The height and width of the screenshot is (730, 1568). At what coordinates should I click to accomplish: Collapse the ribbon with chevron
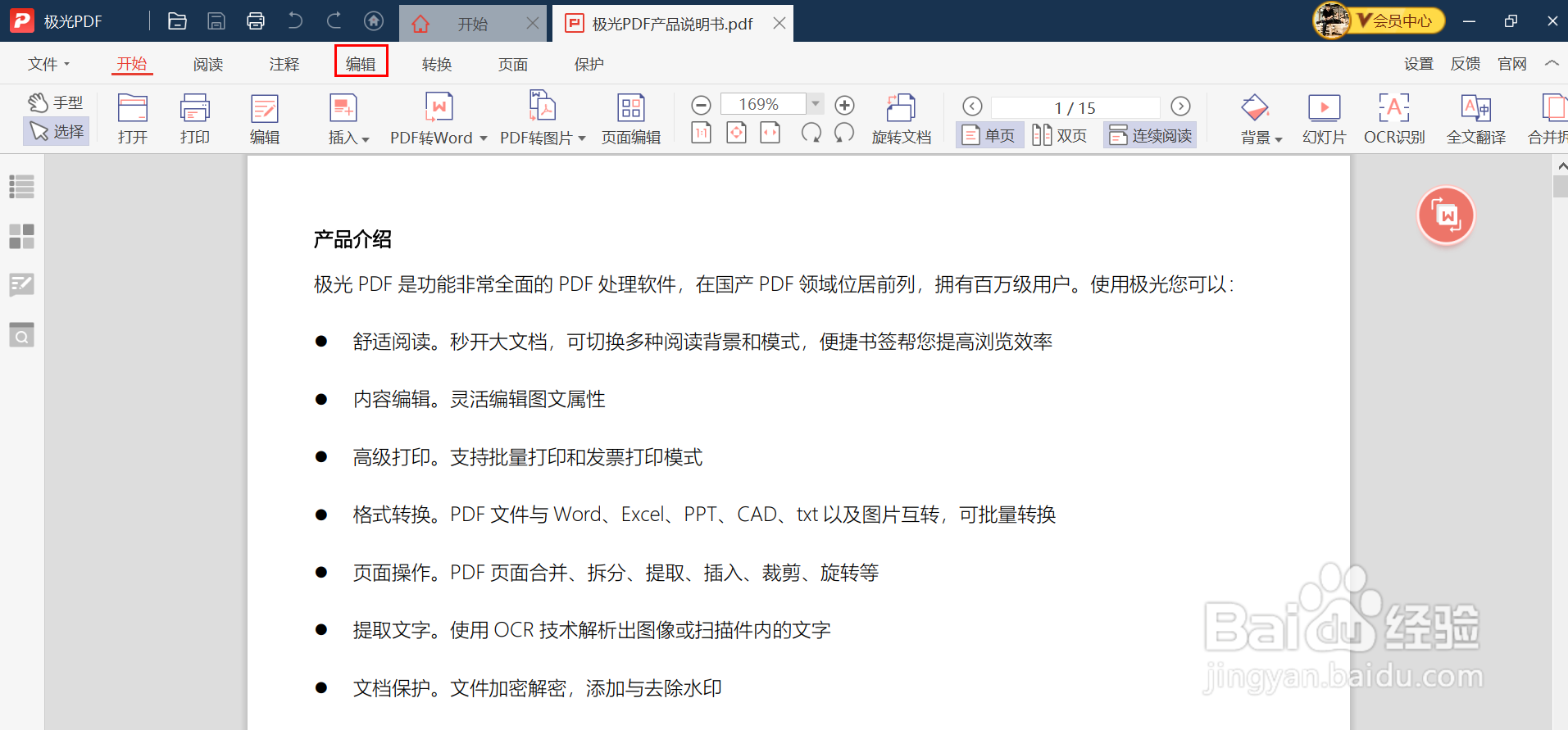tap(1552, 64)
